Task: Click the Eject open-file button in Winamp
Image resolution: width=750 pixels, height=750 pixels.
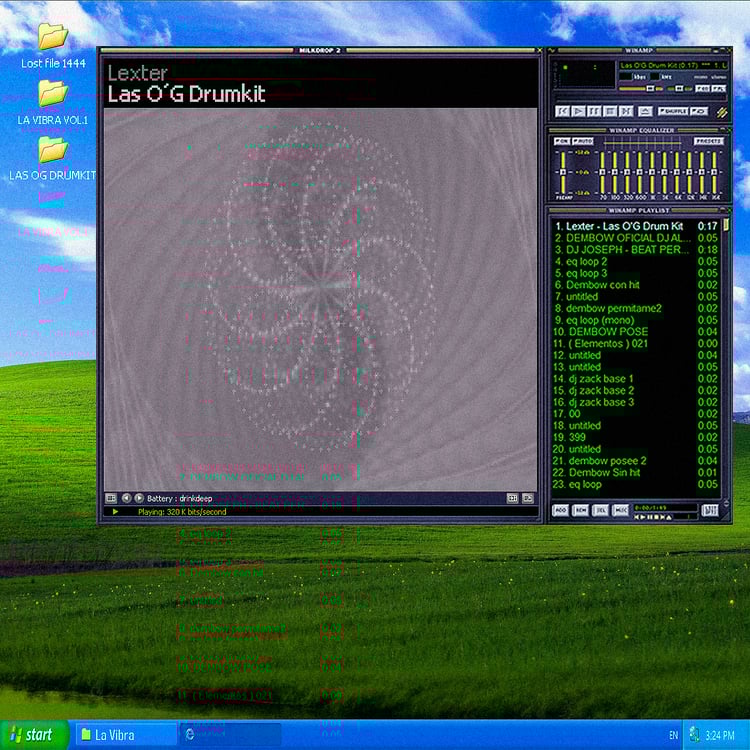Action: [x=645, y=111]
